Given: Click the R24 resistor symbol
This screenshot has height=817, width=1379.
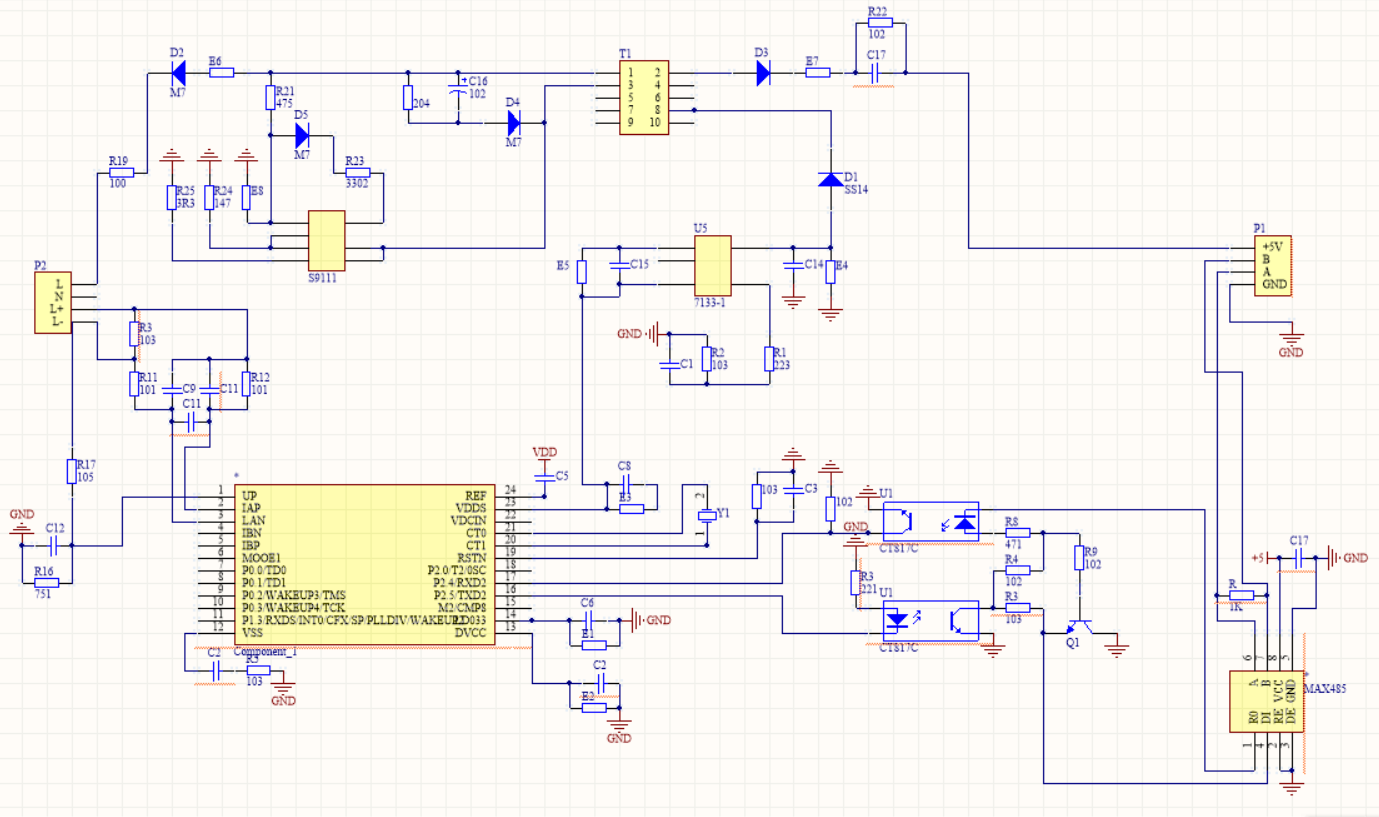Looking at the screenshot, I should pos(209,197).
